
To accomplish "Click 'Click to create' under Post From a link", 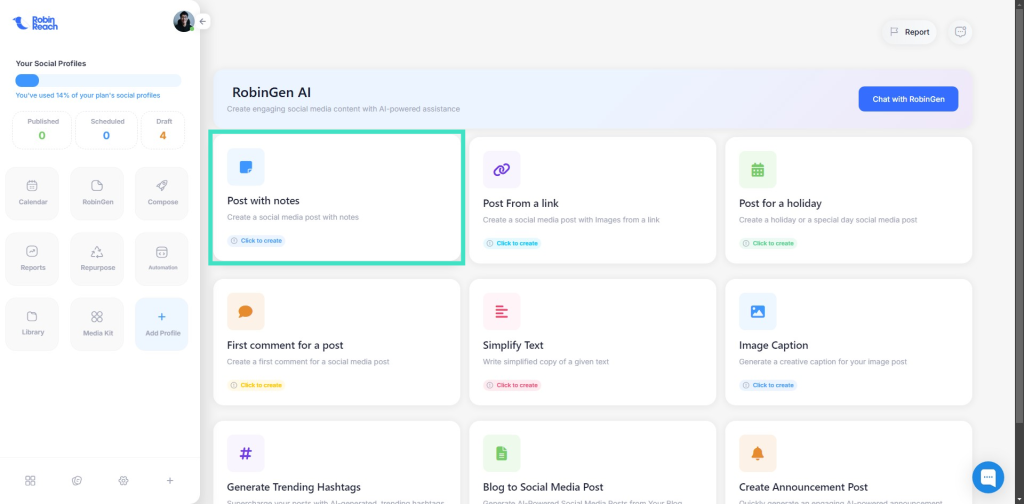I will pos(512,244).
